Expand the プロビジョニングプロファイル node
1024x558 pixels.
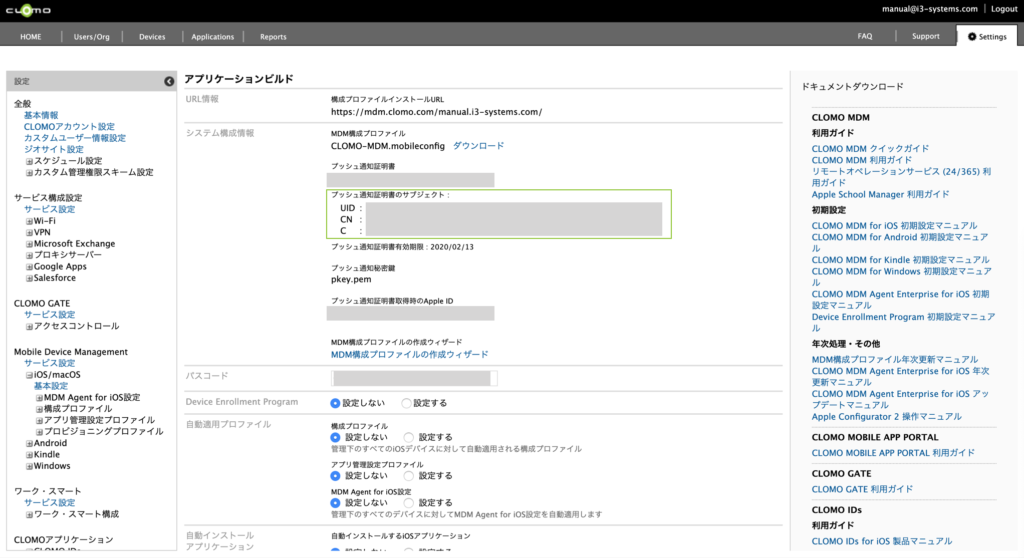(39, 433)
